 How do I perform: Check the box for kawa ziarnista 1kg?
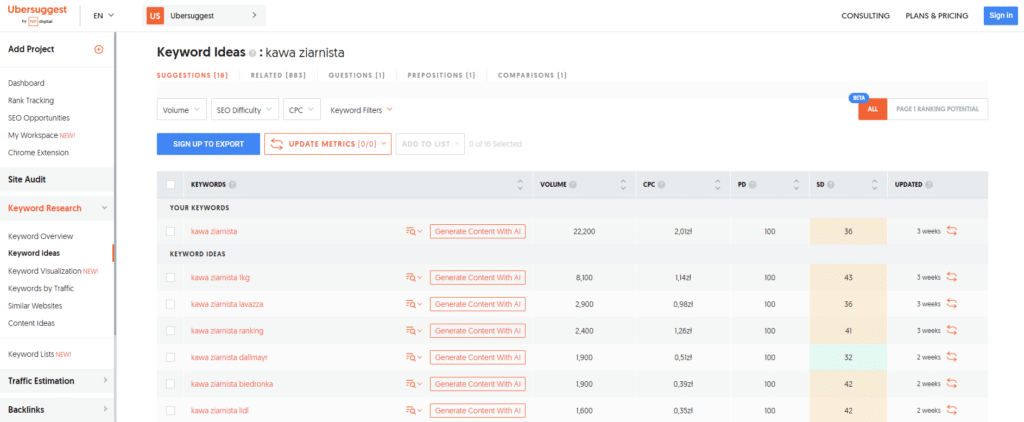pyautogui.click(x=170, y=278)
